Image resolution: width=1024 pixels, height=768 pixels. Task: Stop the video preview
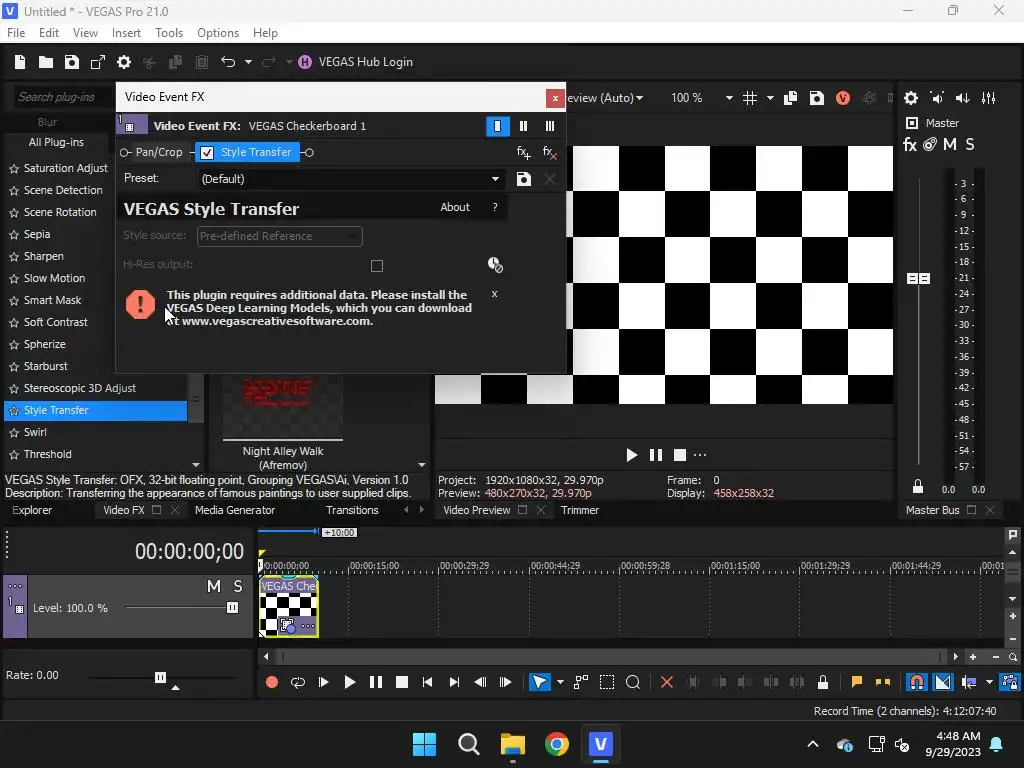[x=680, y=455]
